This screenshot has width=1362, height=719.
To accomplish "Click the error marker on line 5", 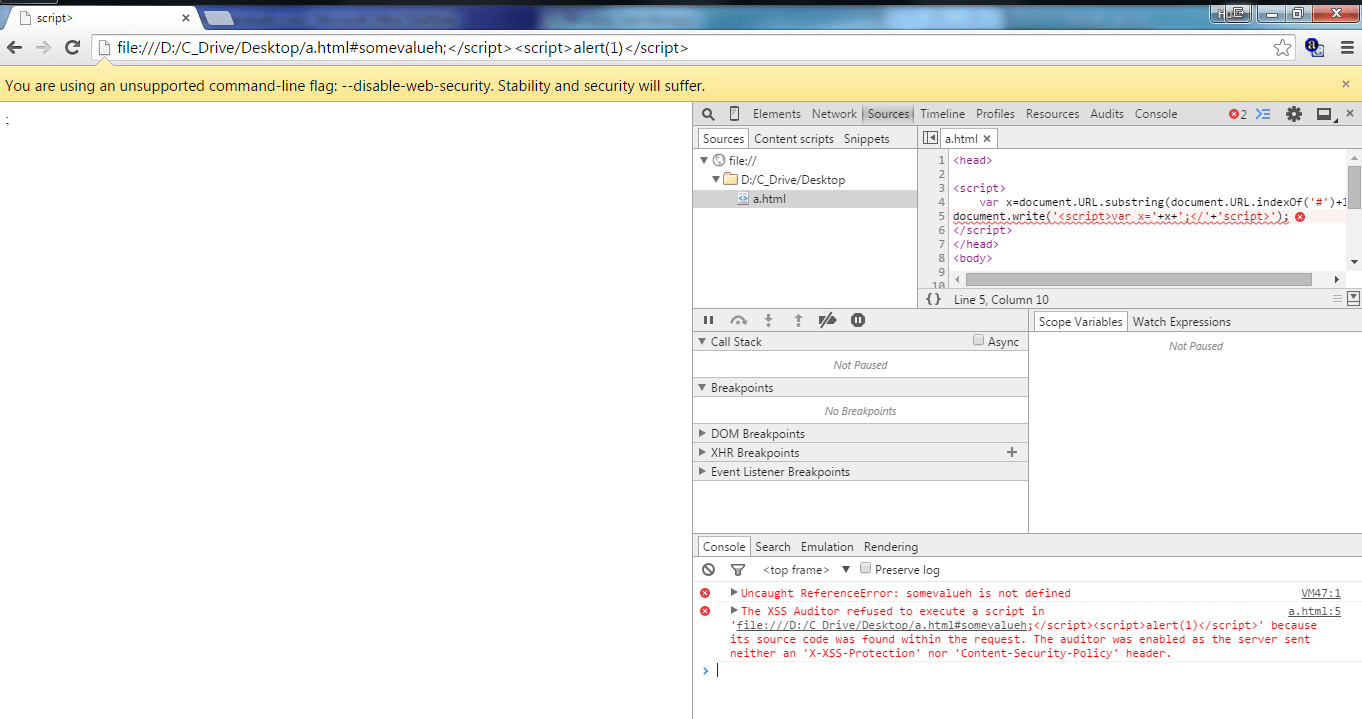I will 1299,216.
